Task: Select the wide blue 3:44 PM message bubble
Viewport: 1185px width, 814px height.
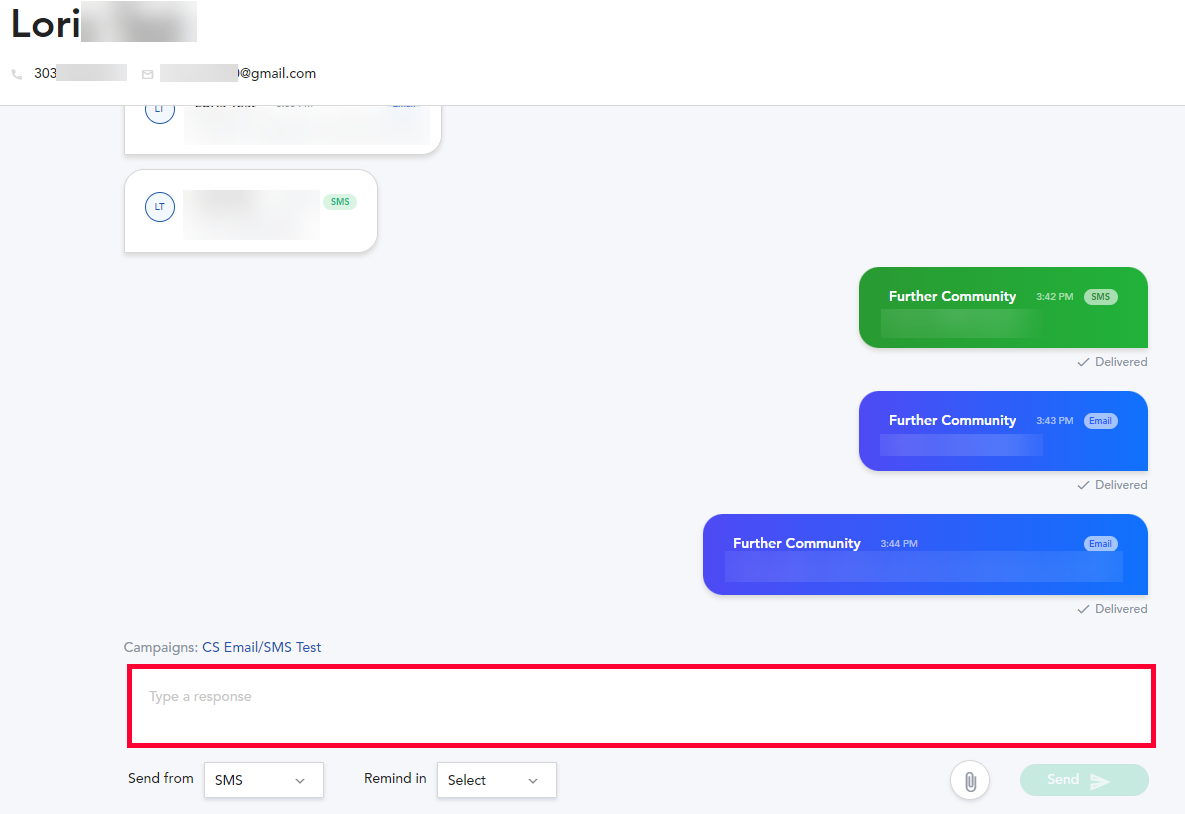Action: 924,555
